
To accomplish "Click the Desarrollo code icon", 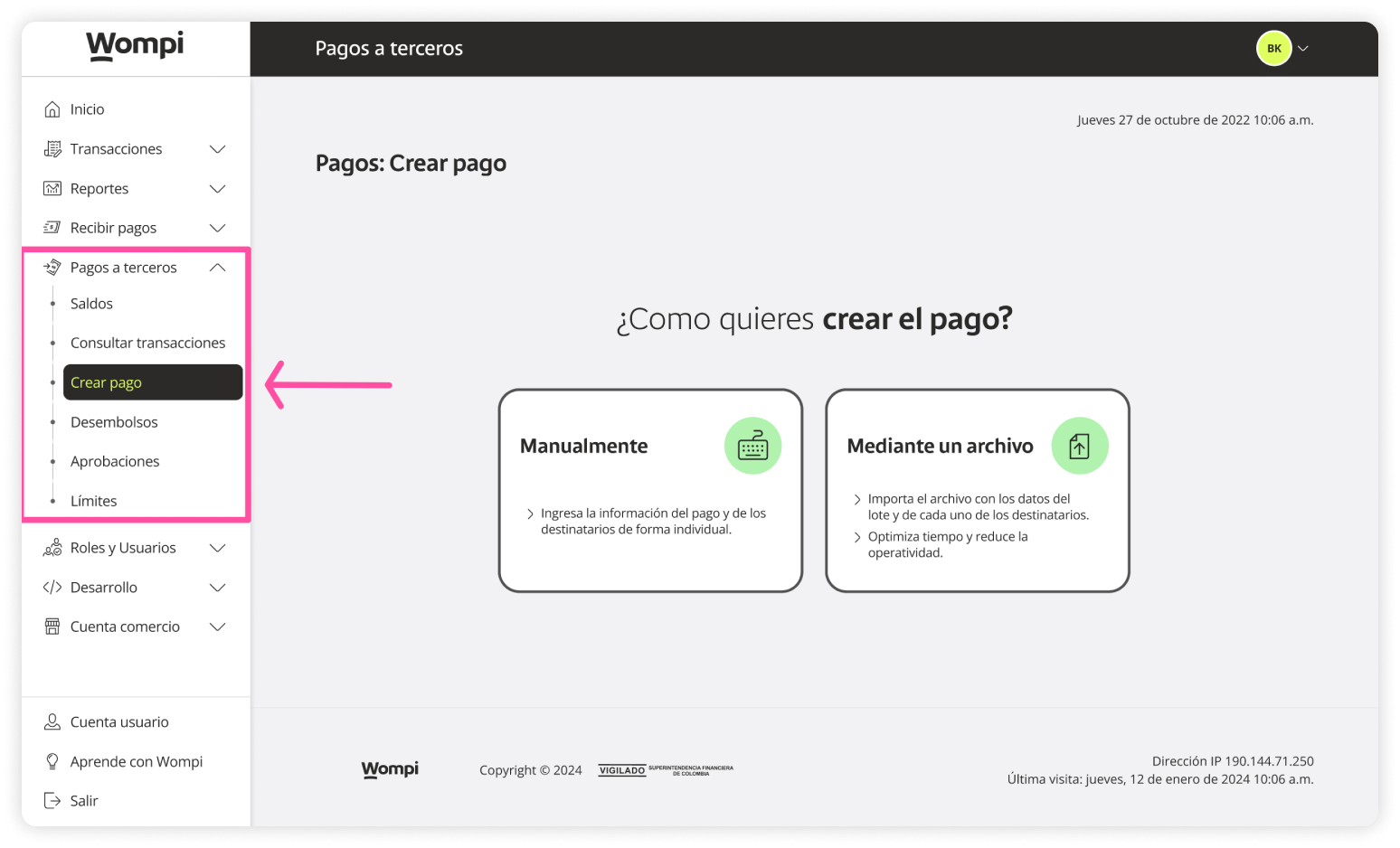I will pos(53,587).
